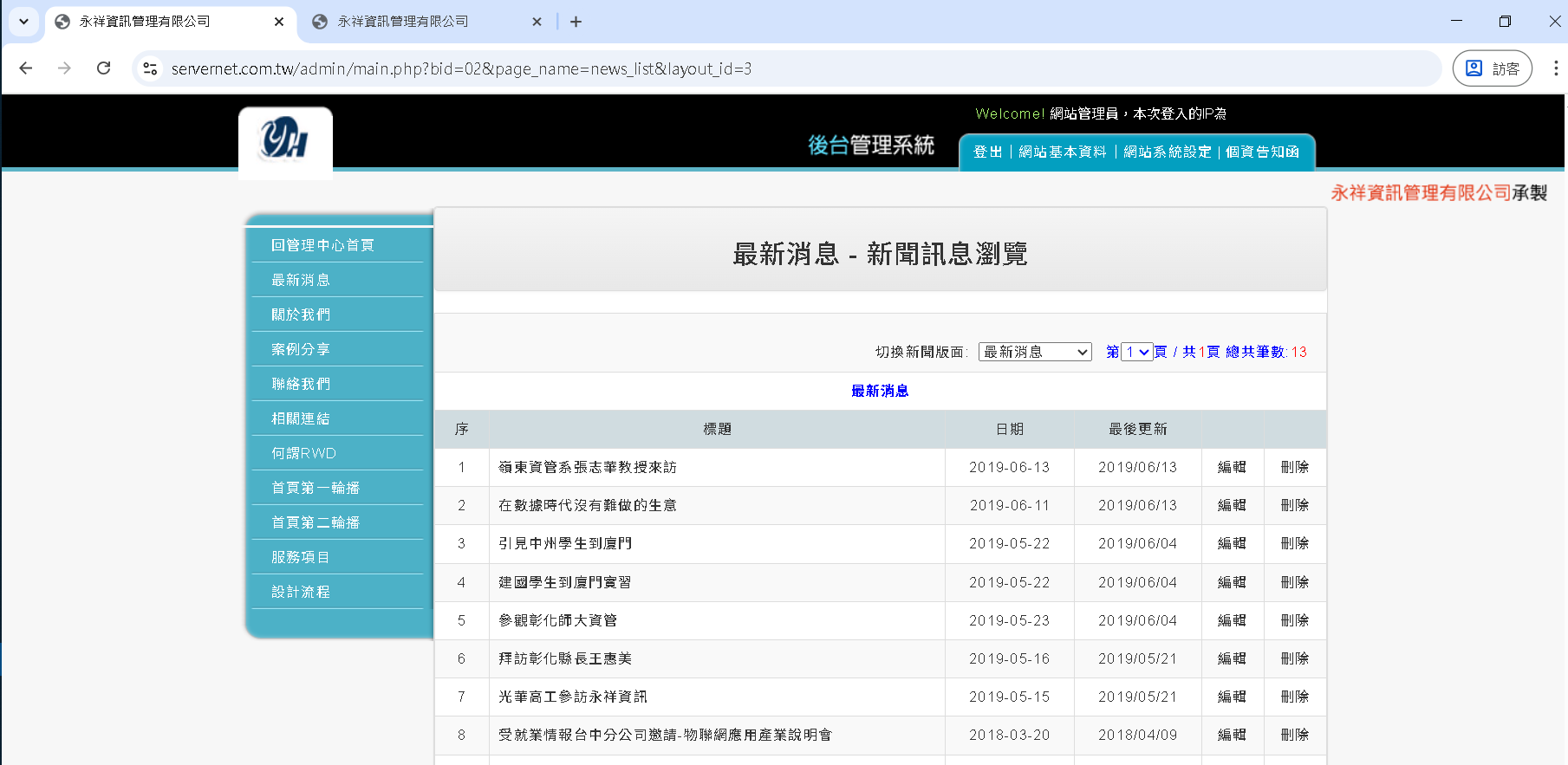
Task: Open 網站基本資料 in top menu
Action: point(1062,152)
